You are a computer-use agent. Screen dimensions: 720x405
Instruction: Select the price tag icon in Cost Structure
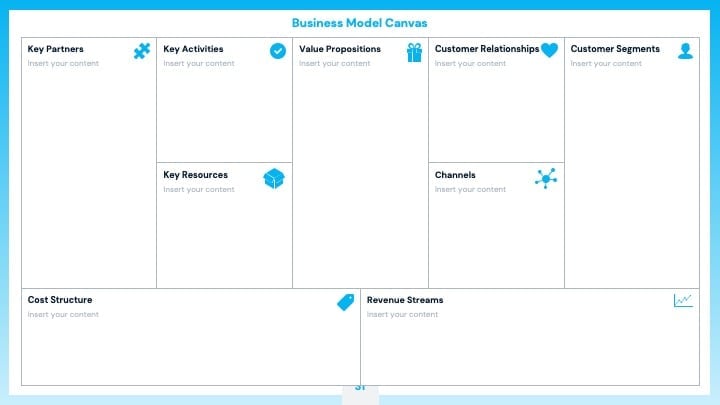346,302
